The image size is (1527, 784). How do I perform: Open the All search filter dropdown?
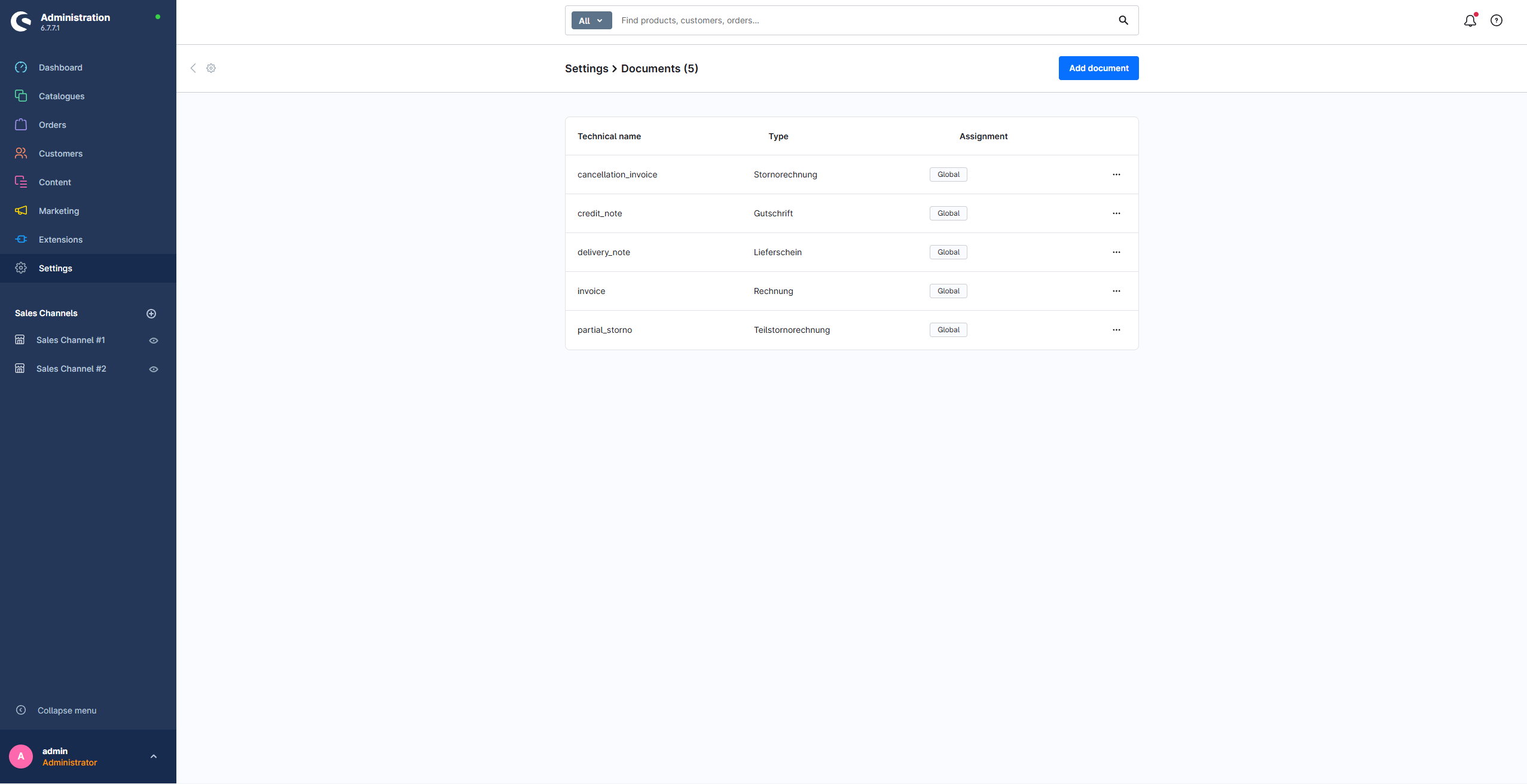591,21
